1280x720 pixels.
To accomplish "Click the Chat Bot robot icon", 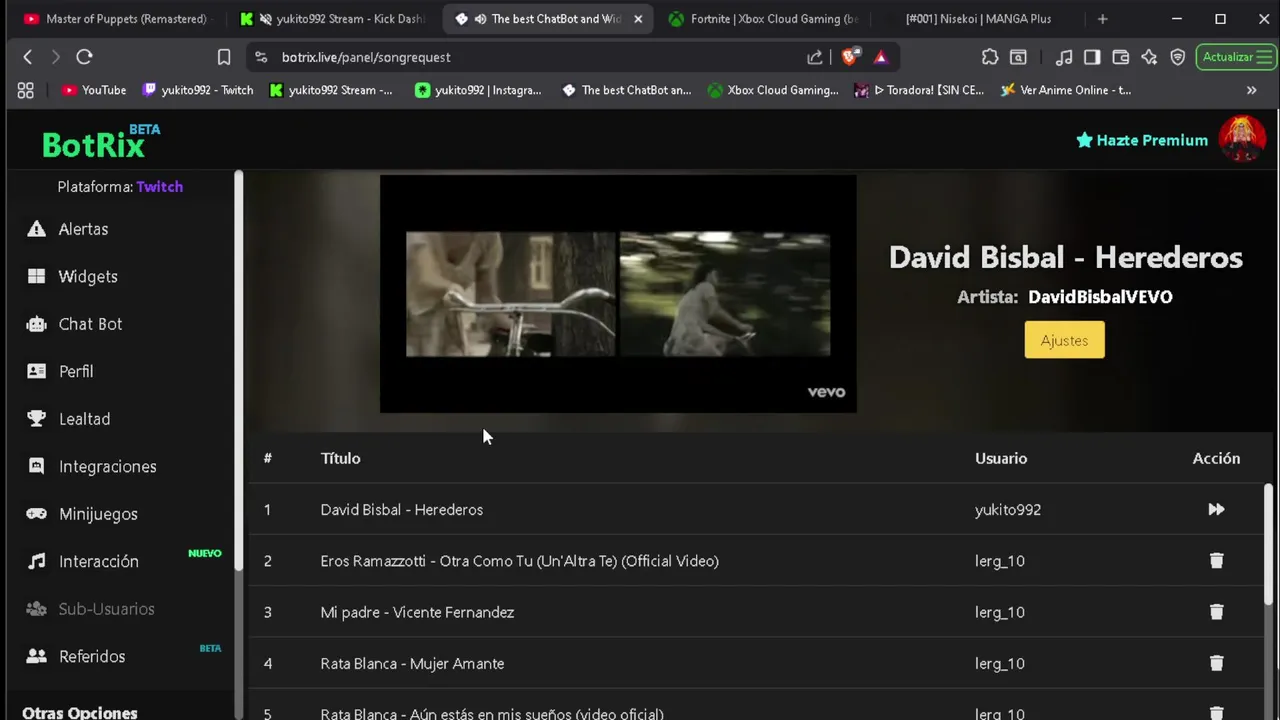I will tap(37, 324).
